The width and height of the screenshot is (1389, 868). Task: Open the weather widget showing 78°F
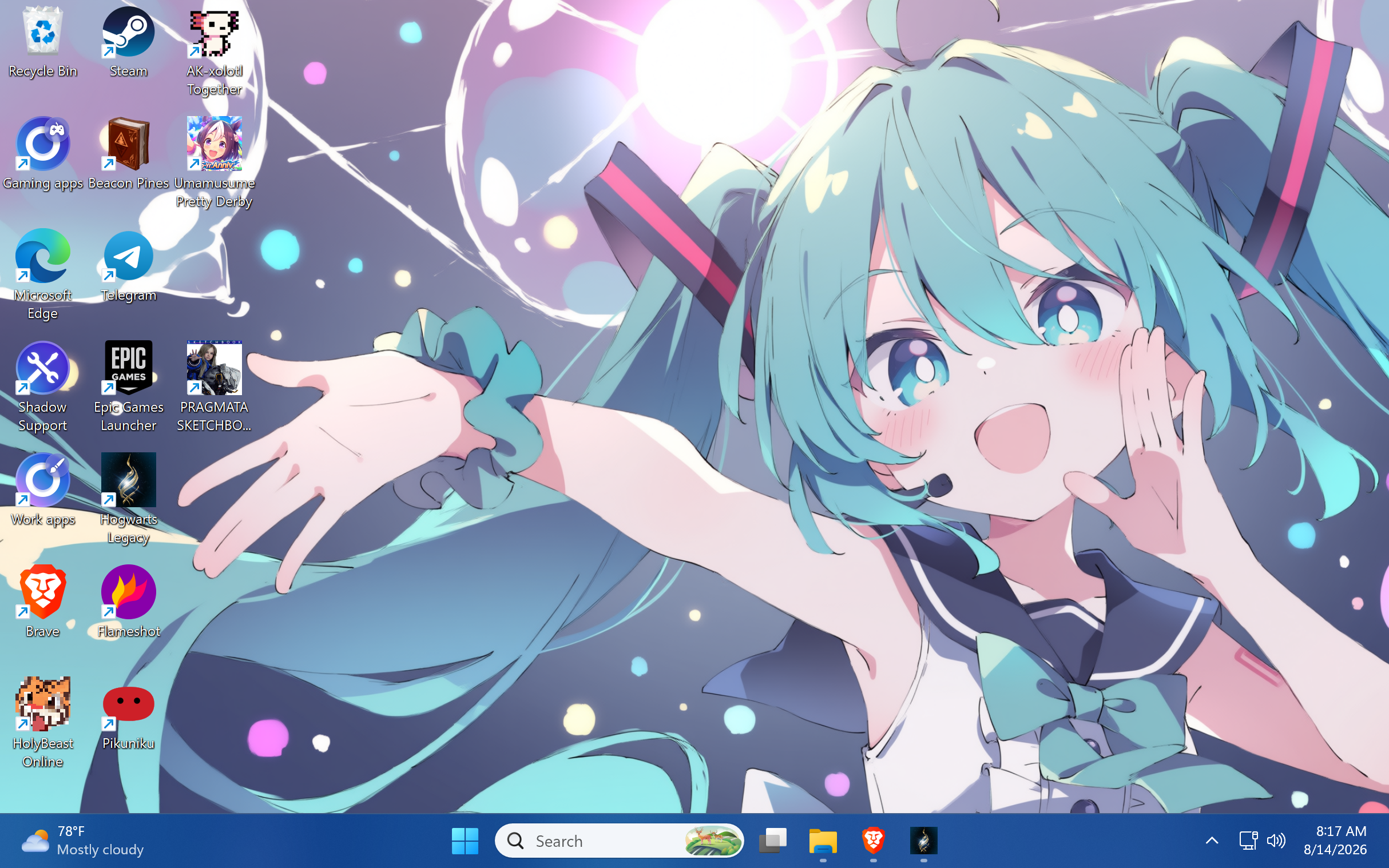click(x=84, y=841)
